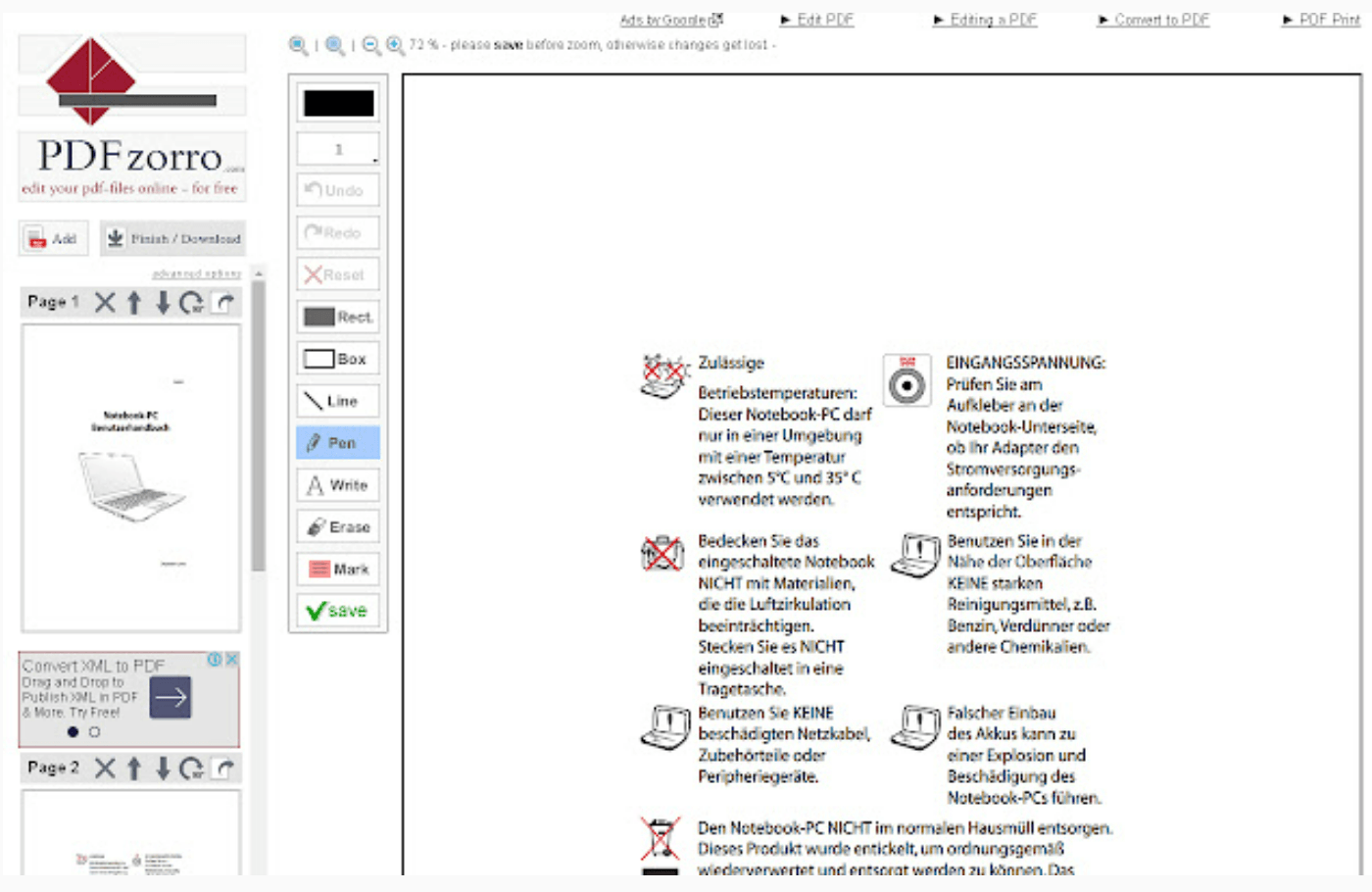Click the second magnifier zoom icon
Viewport: 1372px width, 892px height.
[335, 45]
